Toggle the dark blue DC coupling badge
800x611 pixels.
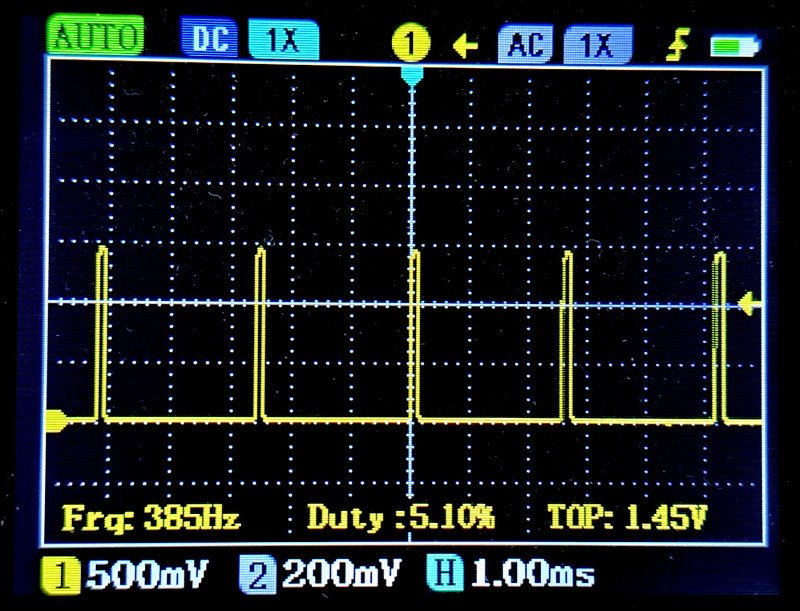point(209,39)
